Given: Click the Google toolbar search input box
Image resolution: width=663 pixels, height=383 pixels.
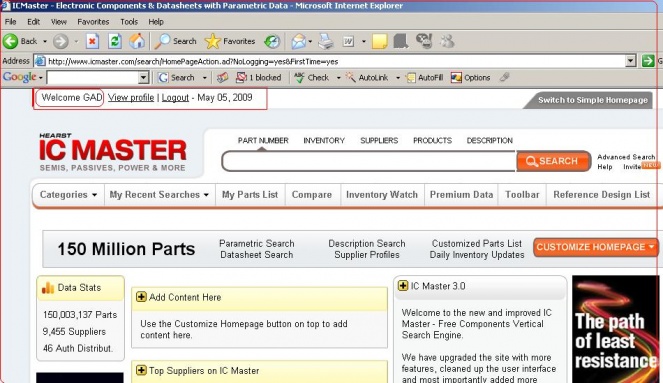Looking at the screenshot, I should coord(93,78).
